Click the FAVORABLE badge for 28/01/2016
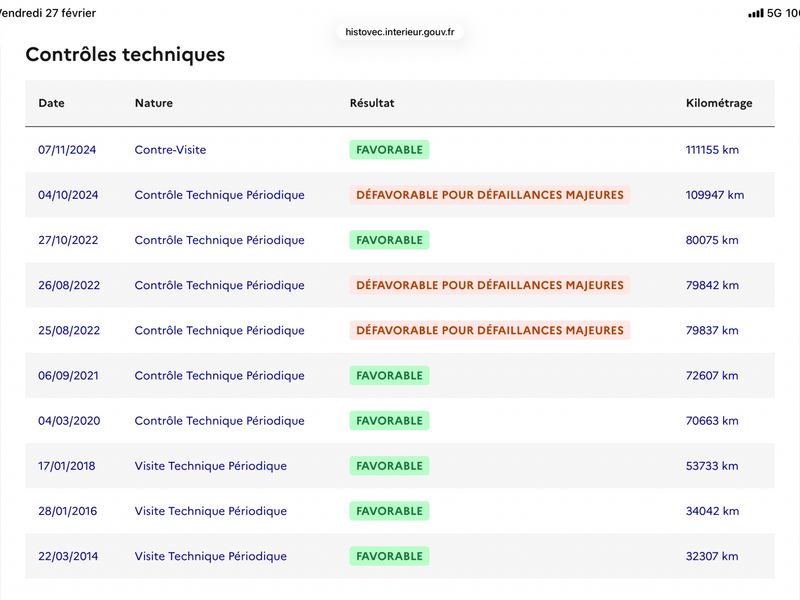 (389, 511)
